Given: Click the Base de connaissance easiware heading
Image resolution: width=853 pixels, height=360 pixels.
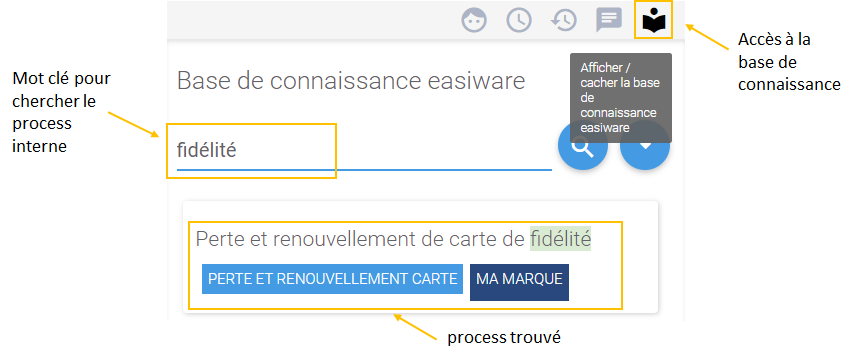Looking at the screenshot, I should [x=351, y=81].
